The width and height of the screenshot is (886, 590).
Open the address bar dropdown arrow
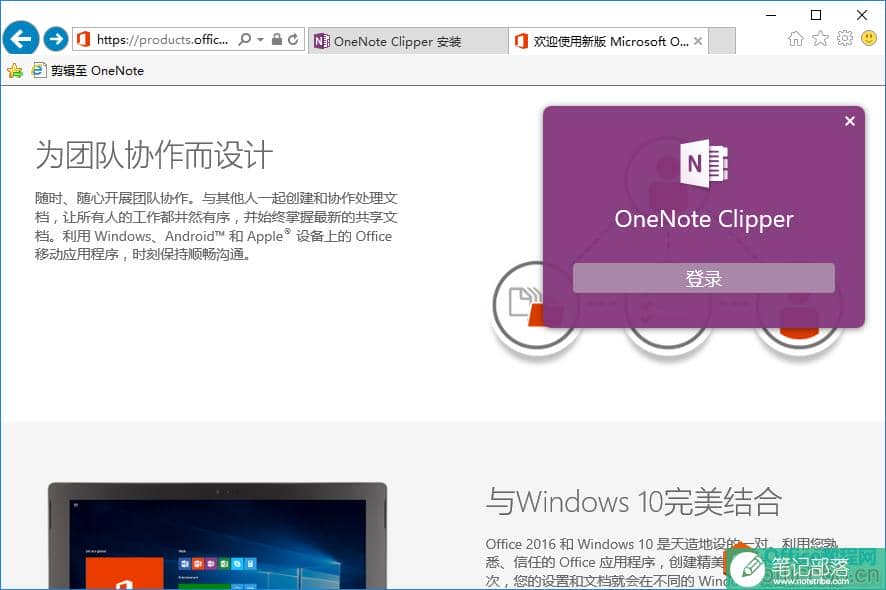pyautogui.click(x=260, y=40)
